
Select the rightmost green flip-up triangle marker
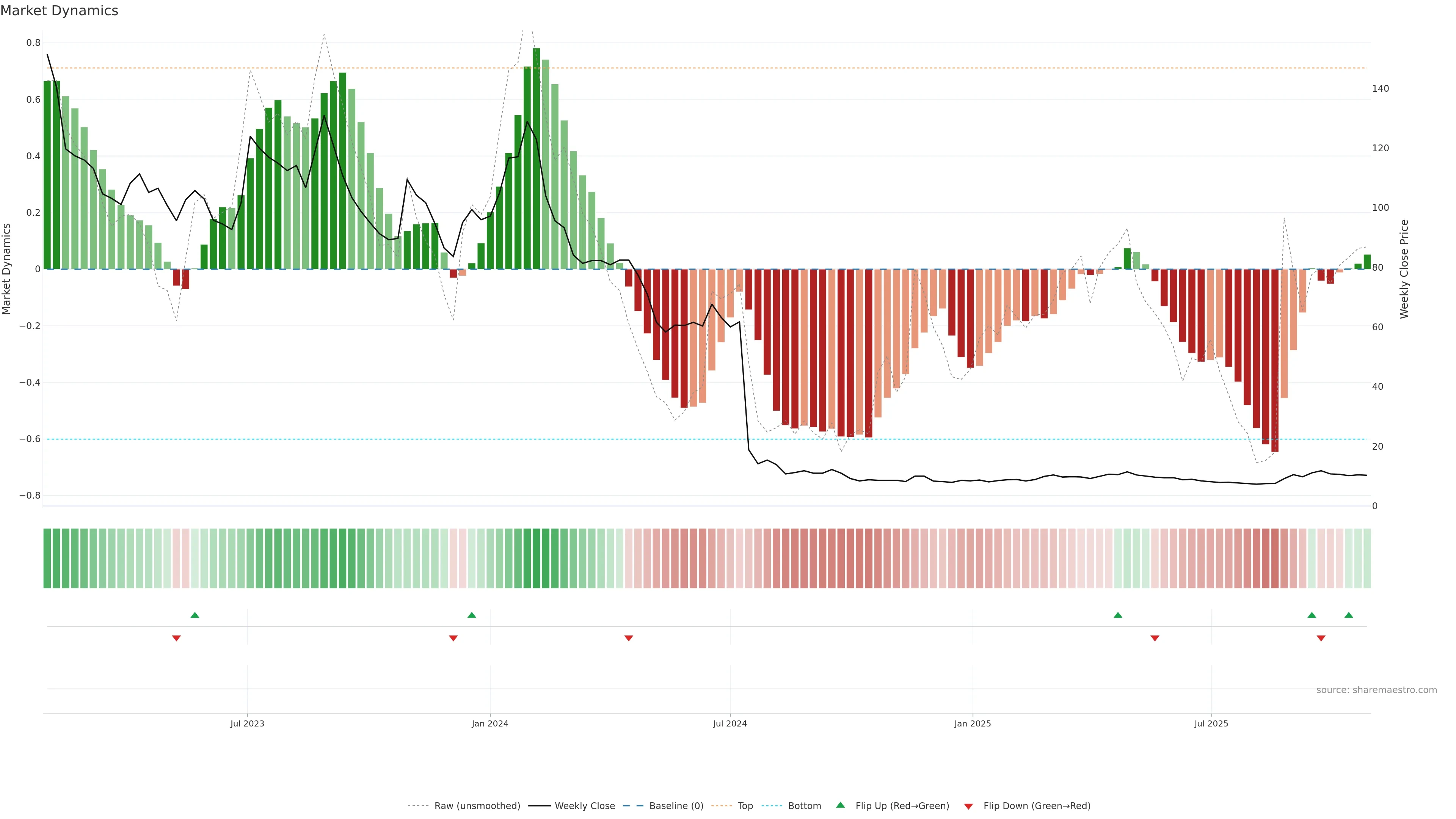(x=1349, y=615)
